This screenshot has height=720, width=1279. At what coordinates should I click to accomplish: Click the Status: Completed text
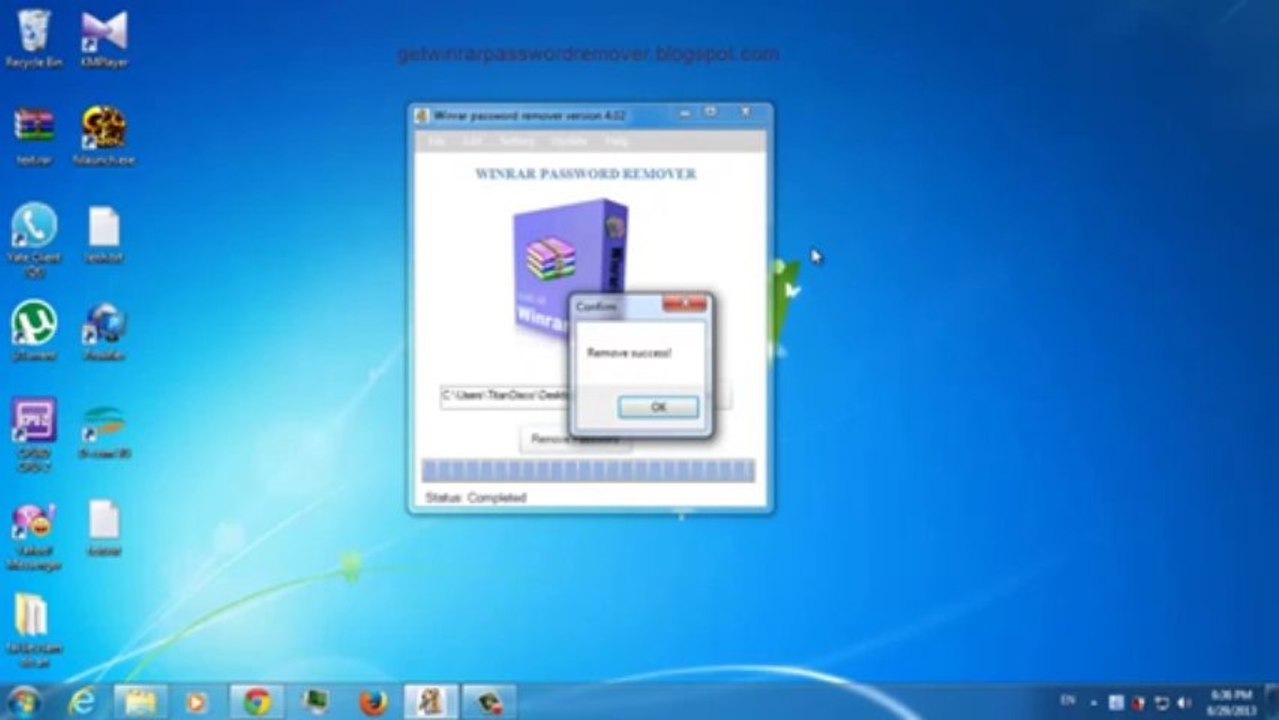point(475,497)
